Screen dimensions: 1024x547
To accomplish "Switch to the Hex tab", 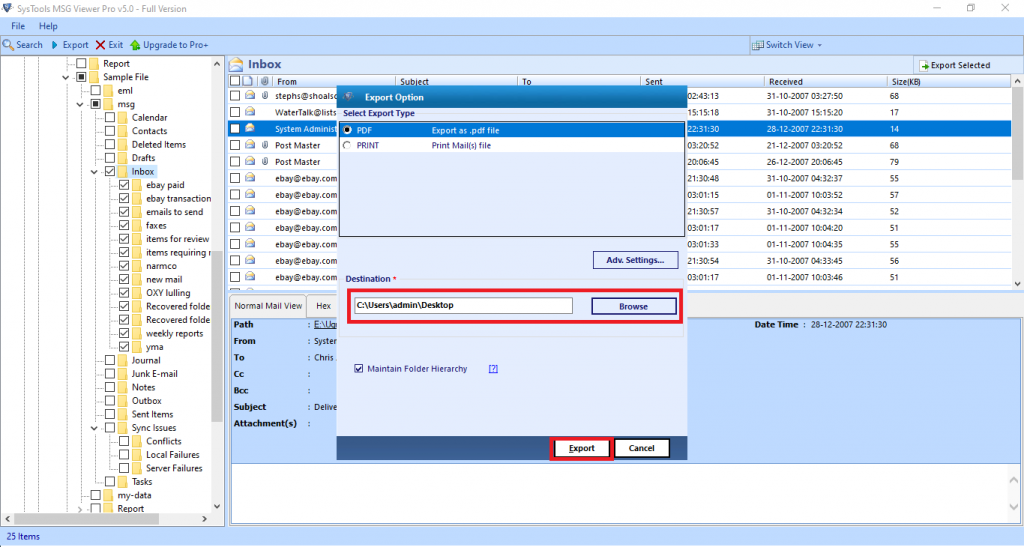I will tap(323, 305).
